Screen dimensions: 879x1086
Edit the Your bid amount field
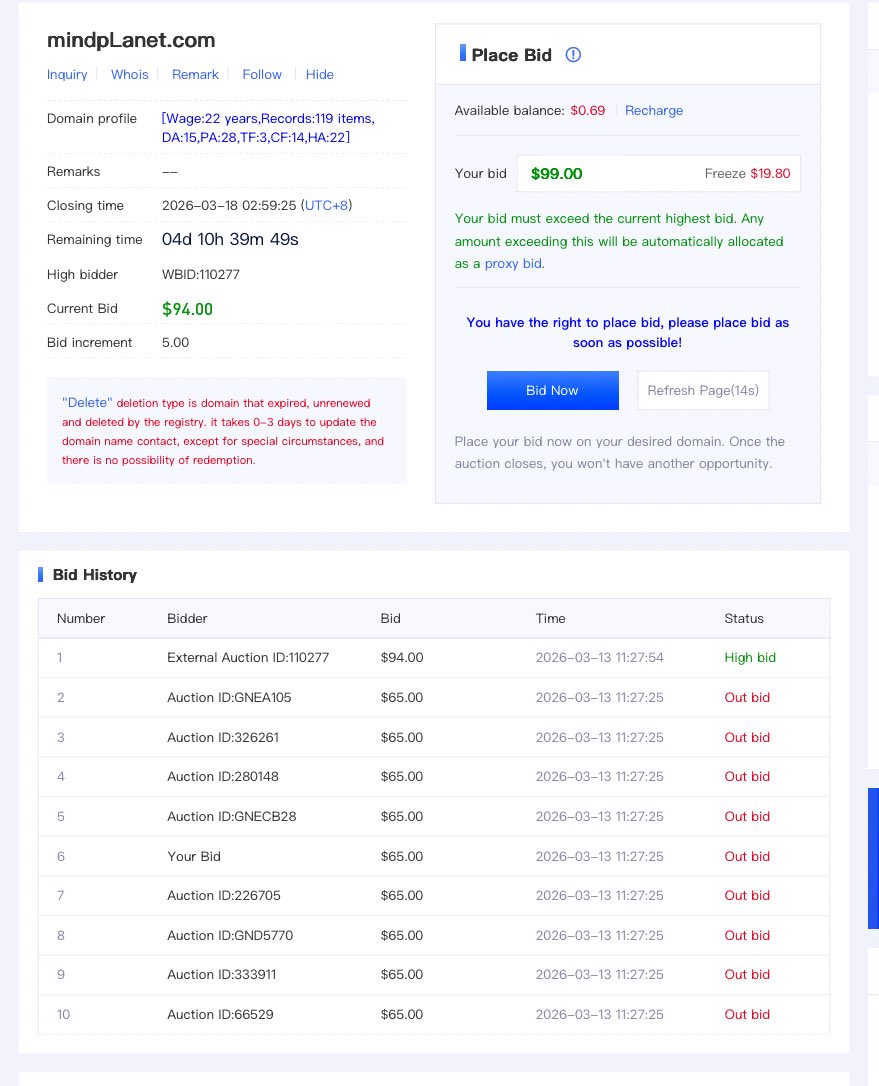coord(659,174)
